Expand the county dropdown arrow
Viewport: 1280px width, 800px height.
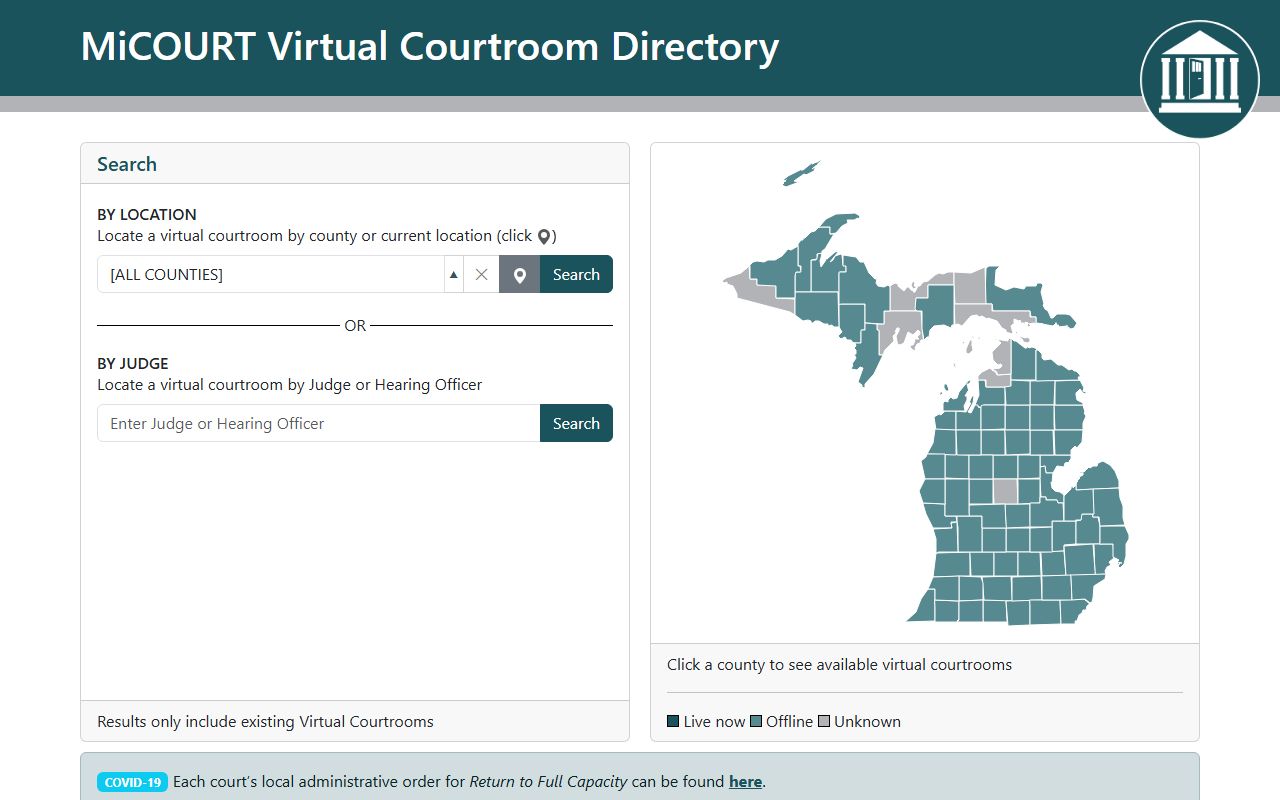454,274
